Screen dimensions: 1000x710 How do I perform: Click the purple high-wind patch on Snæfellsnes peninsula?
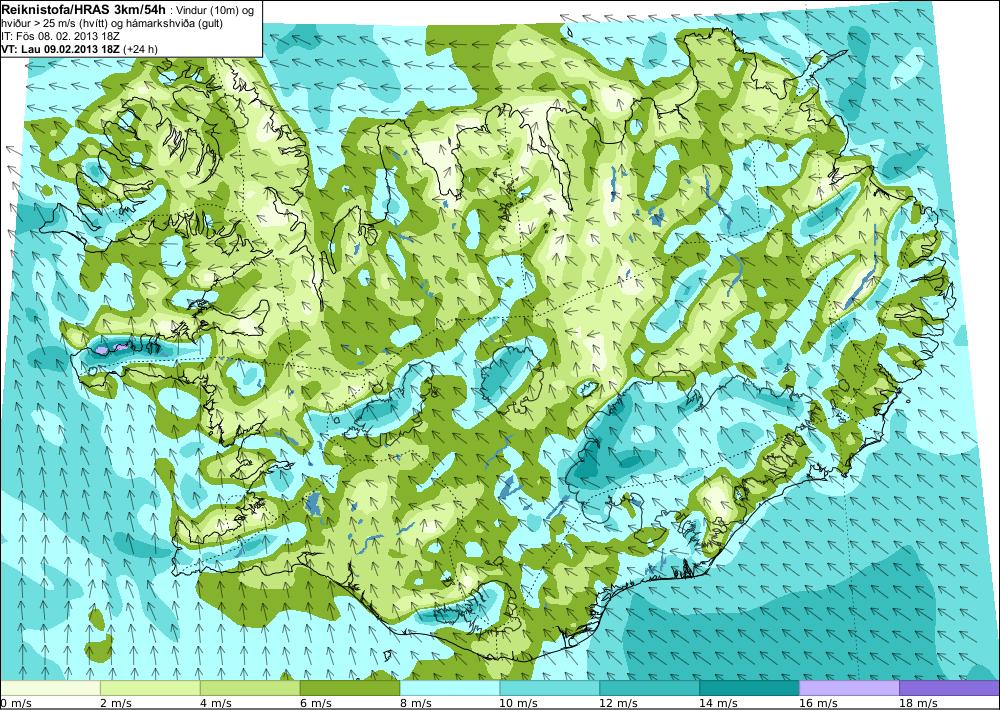[101, 350]
